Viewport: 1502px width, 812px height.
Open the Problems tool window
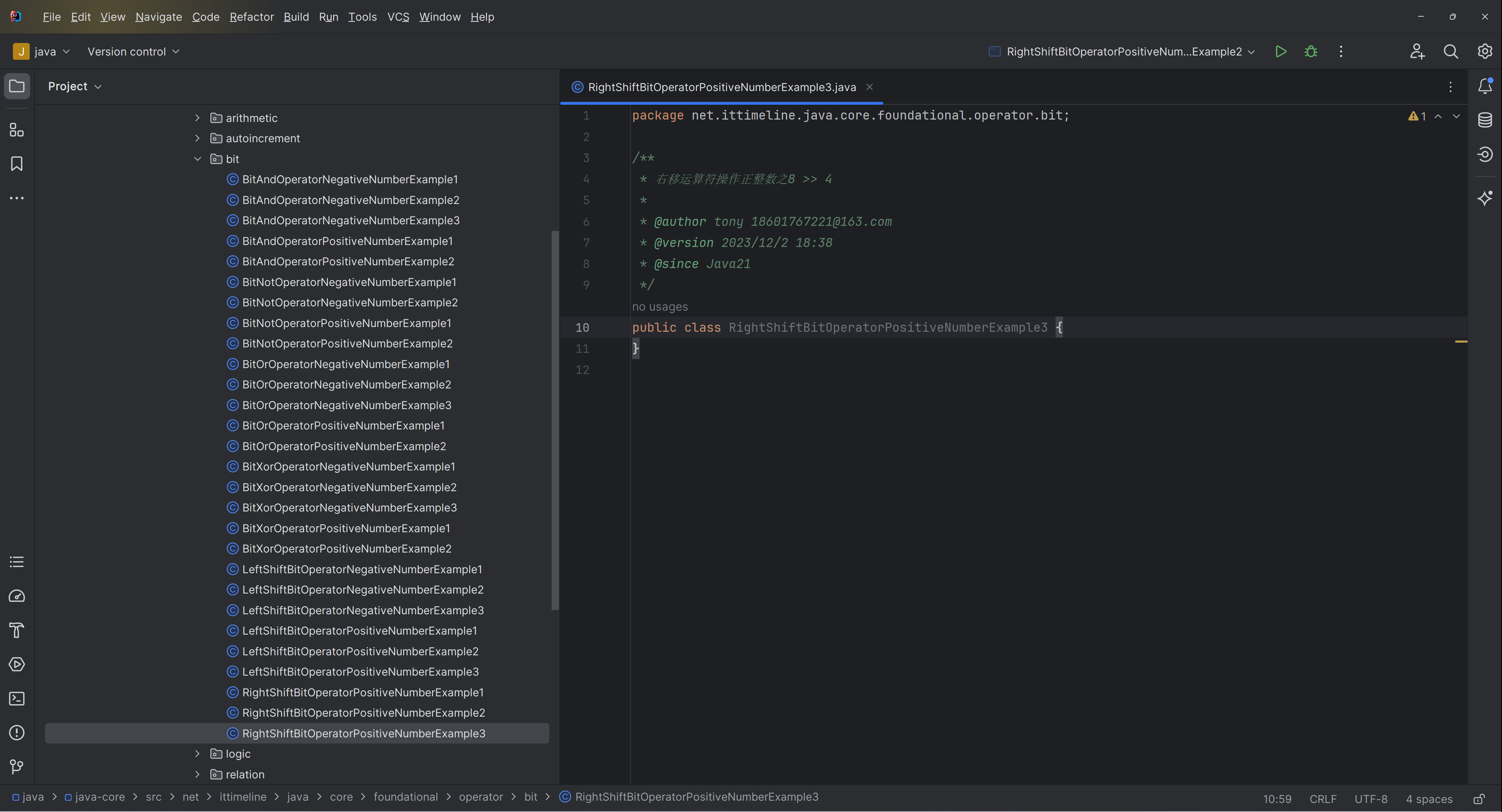[17, 733]
